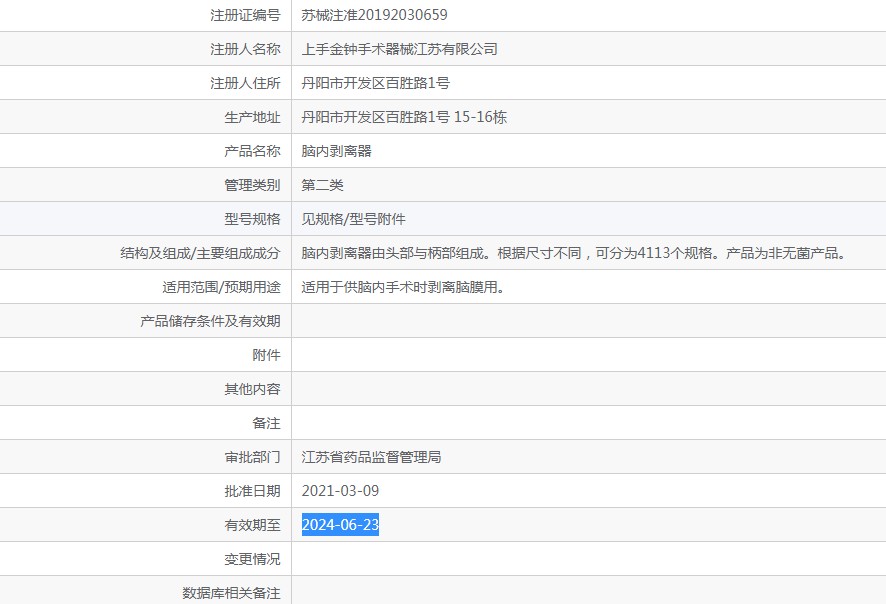This screenshot has width=886, height=604.
Task: Click registrant name 上手金钟手术器械江苏有限公司
Action: pos(399,49)
